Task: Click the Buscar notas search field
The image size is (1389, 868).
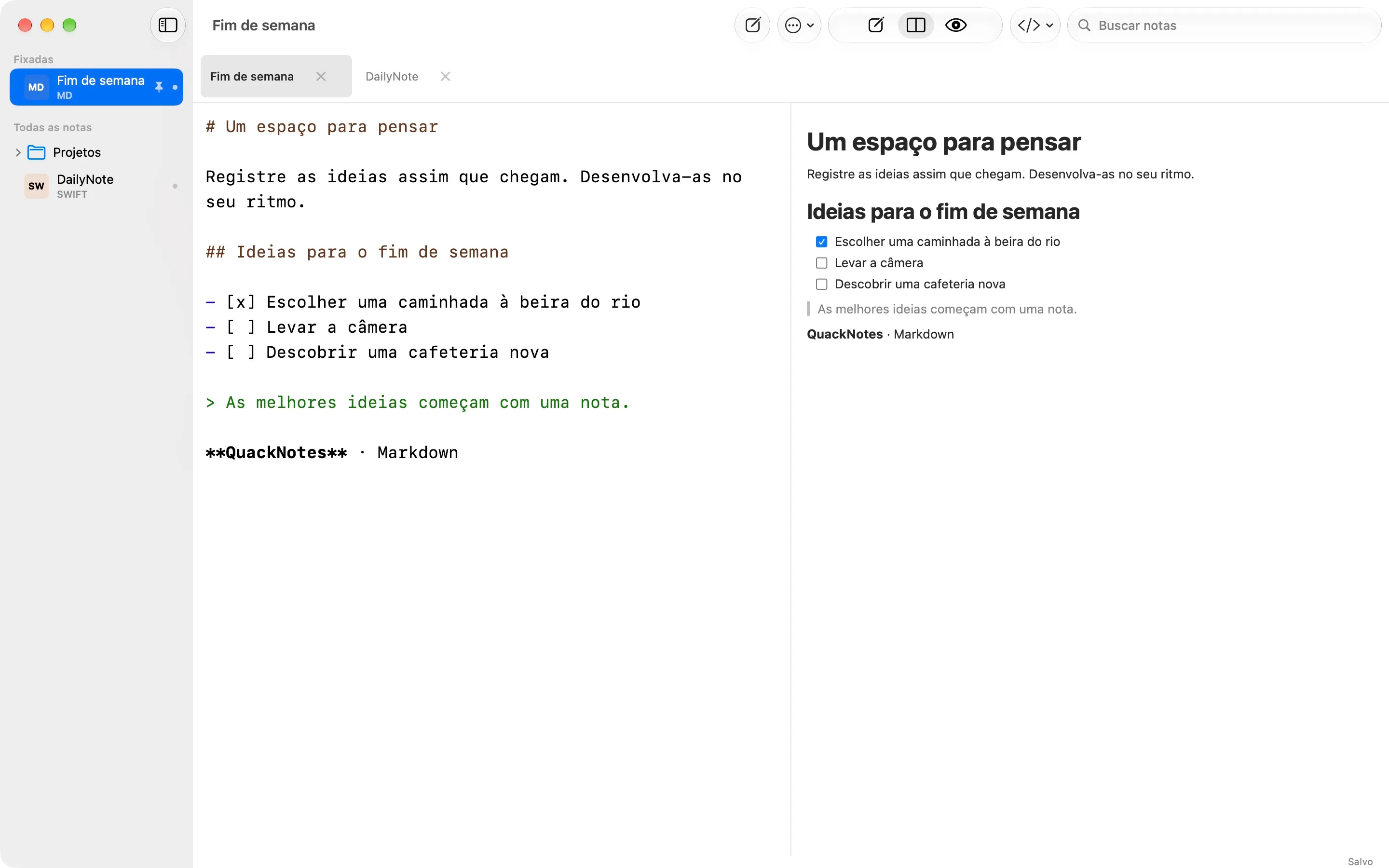Action: 1224,25
